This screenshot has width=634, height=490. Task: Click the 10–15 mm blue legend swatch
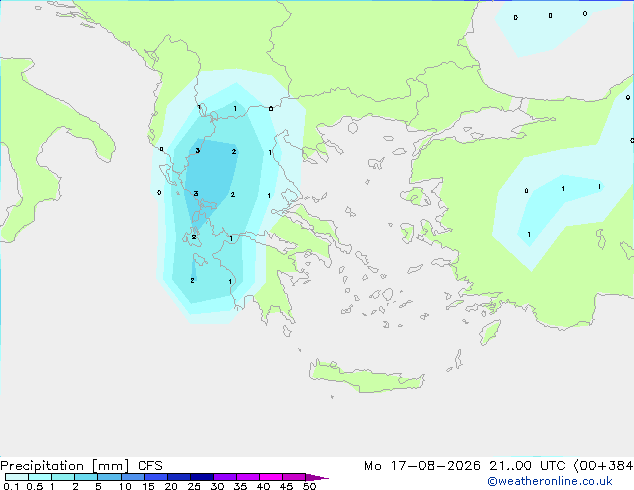[132, 477]
